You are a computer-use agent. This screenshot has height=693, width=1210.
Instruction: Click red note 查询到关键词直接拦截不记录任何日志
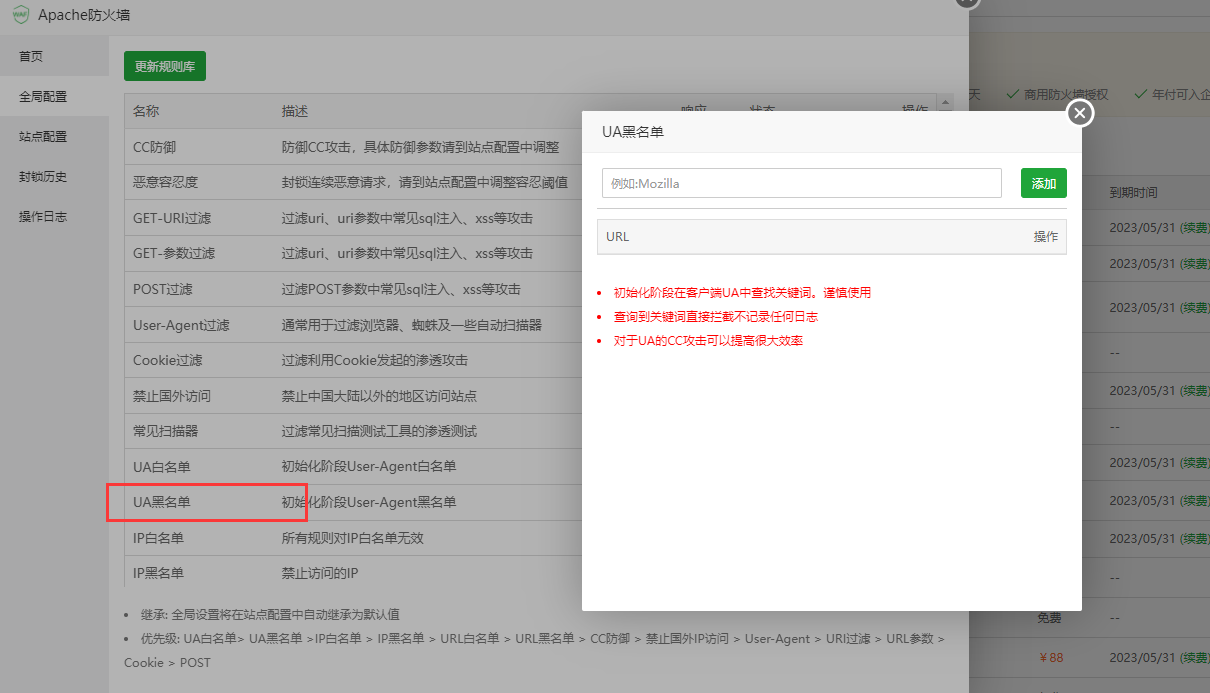coord(716,317)
